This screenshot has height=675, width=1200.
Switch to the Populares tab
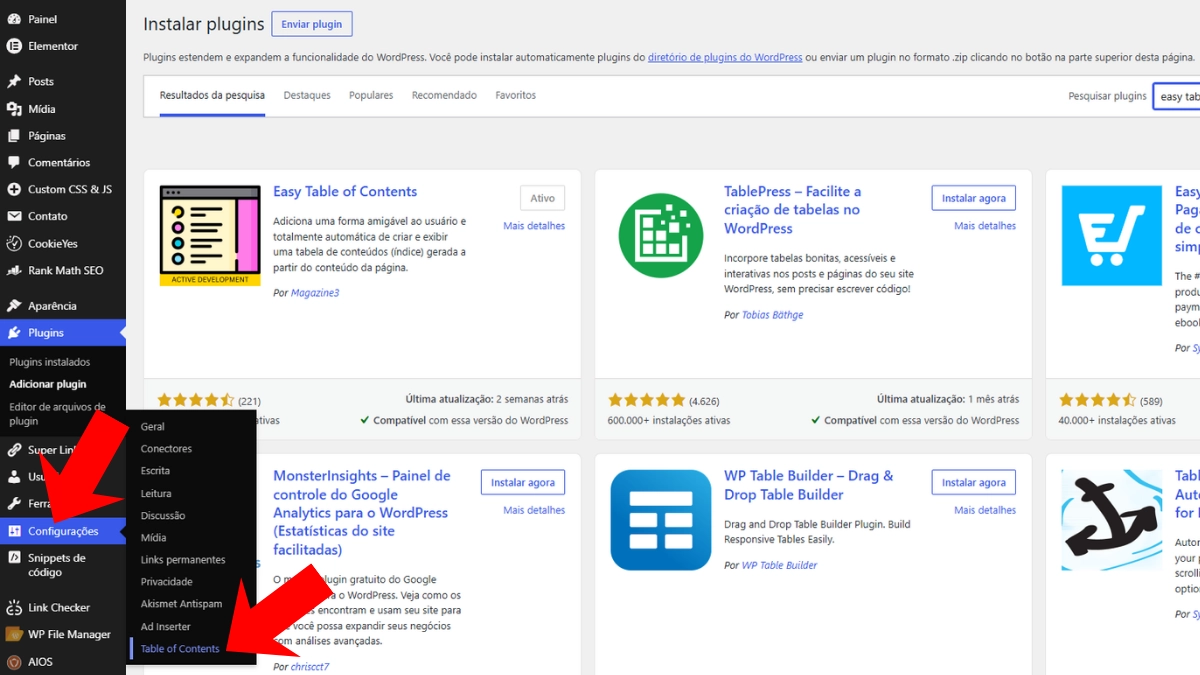(x=371, y=96)
